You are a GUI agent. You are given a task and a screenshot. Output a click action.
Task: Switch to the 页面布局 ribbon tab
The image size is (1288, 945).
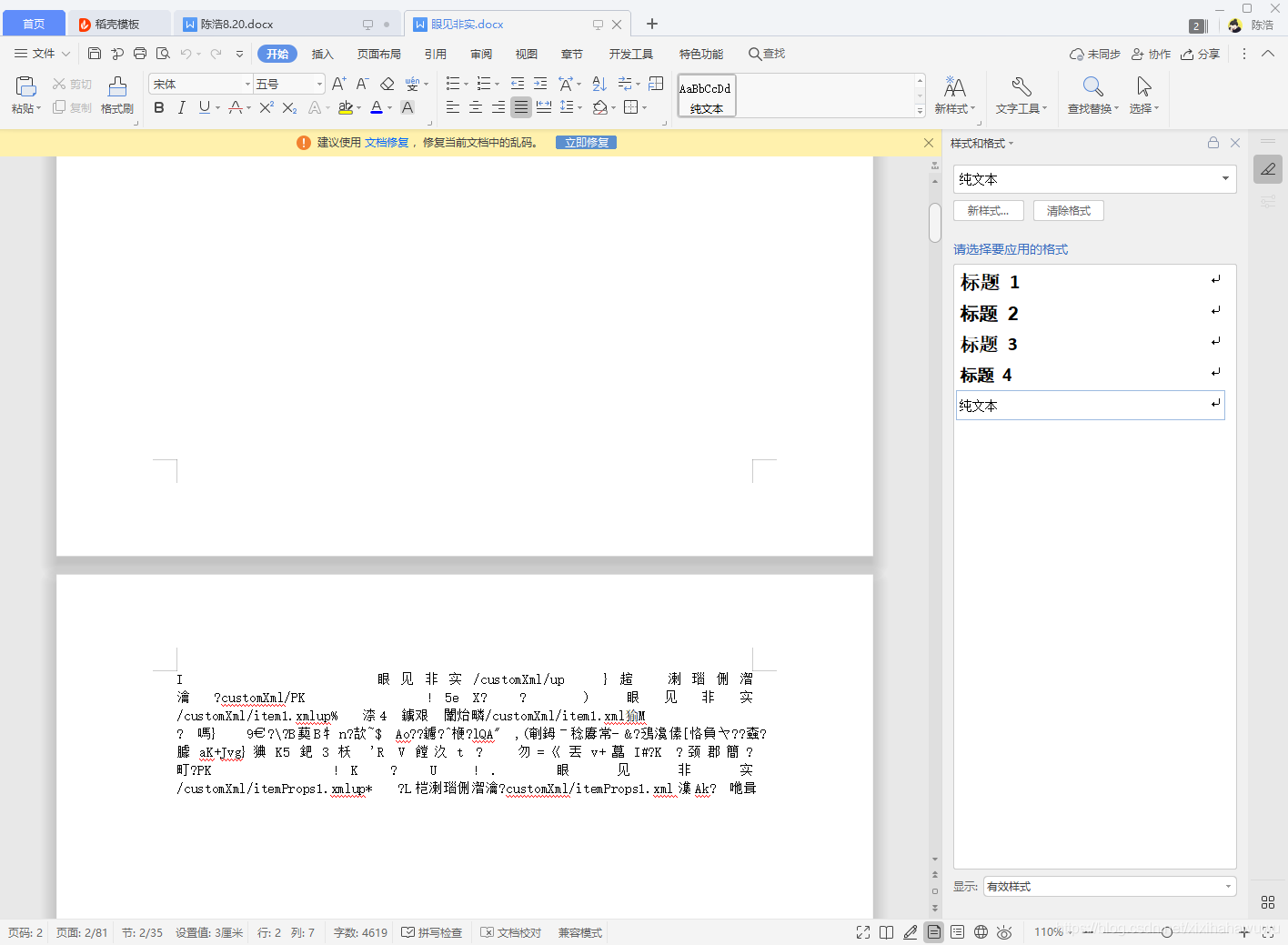378,55
